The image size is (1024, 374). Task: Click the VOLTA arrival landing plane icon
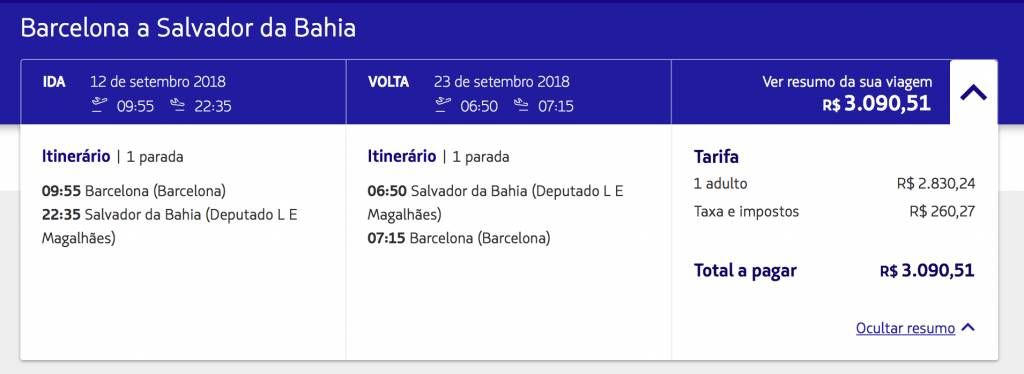(x=520, y=105)
